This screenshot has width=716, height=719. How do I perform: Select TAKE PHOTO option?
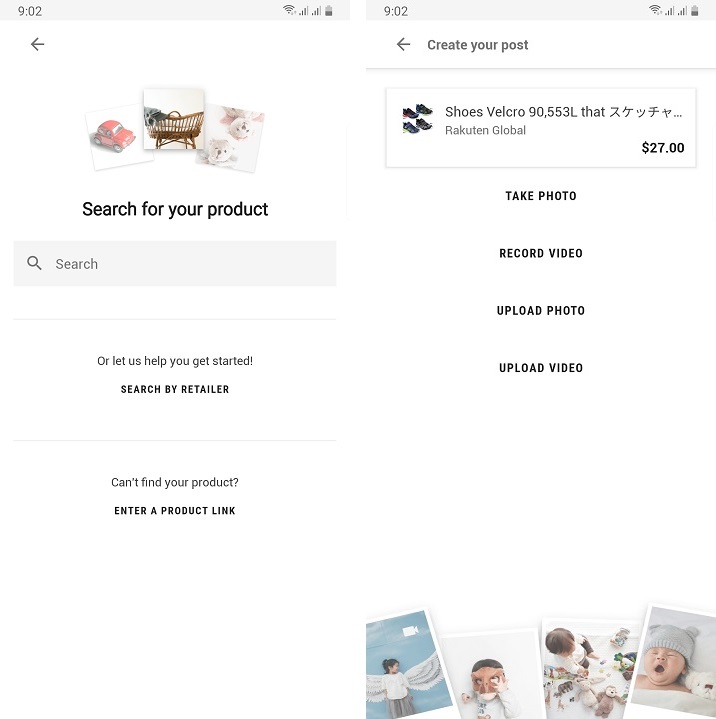coord(541,196)
